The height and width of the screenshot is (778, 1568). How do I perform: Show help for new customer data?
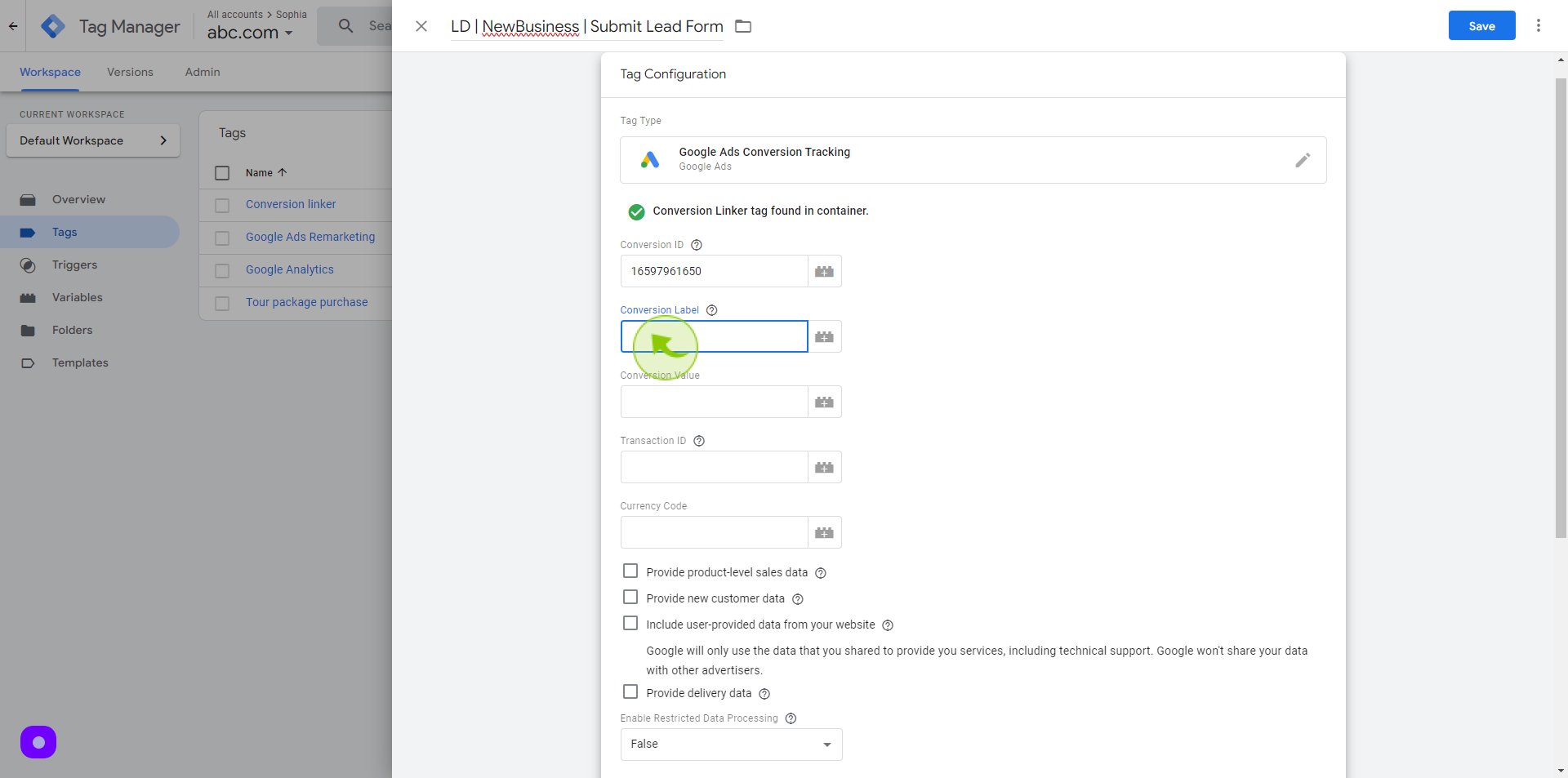(x=798, y=599)
